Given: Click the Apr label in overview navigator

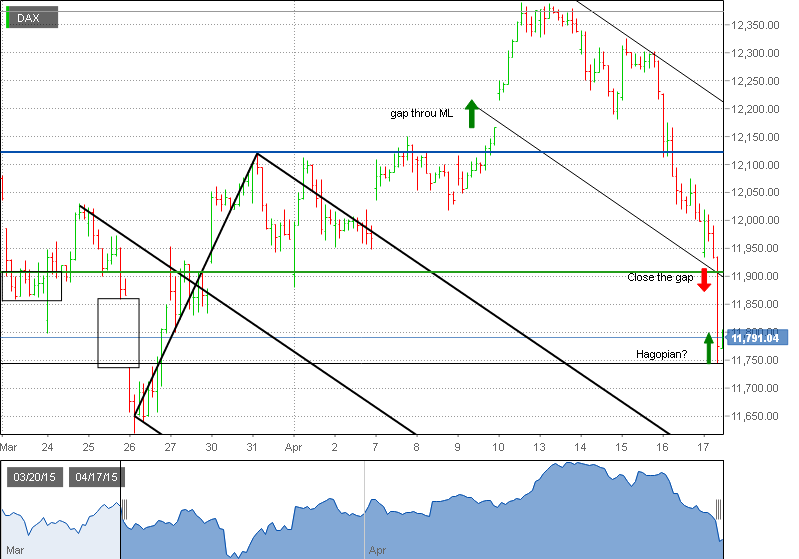Looking at the screenshot, I should click(x=378, y=550).
